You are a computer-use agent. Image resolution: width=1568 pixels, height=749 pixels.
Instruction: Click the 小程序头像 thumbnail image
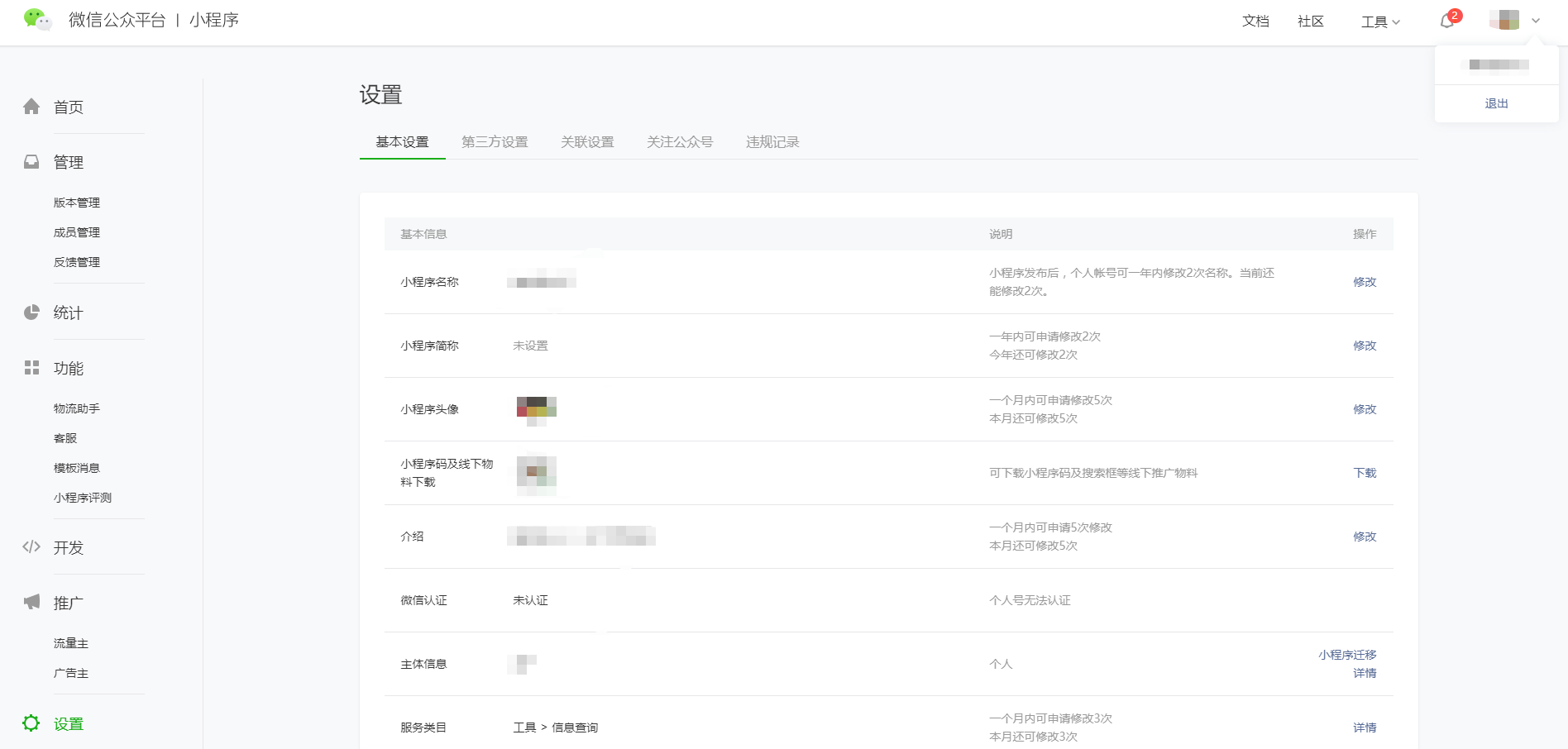click(x=536, y=409)
